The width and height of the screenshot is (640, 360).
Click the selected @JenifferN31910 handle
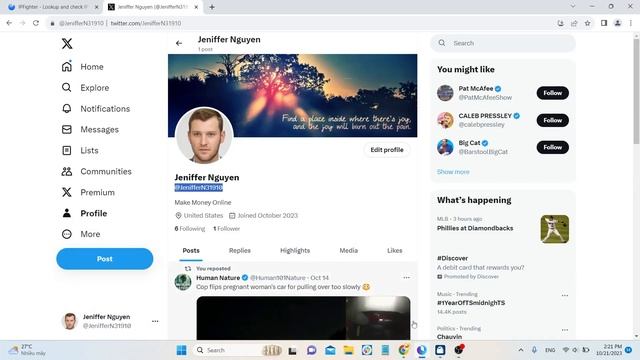(198, 188)
